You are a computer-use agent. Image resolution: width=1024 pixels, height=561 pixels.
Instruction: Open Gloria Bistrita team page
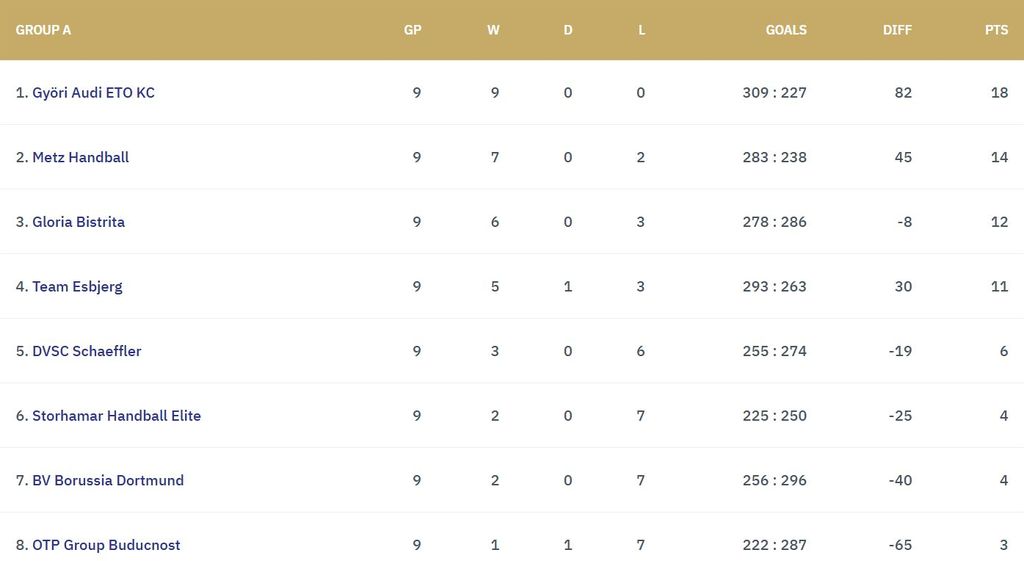78,222
